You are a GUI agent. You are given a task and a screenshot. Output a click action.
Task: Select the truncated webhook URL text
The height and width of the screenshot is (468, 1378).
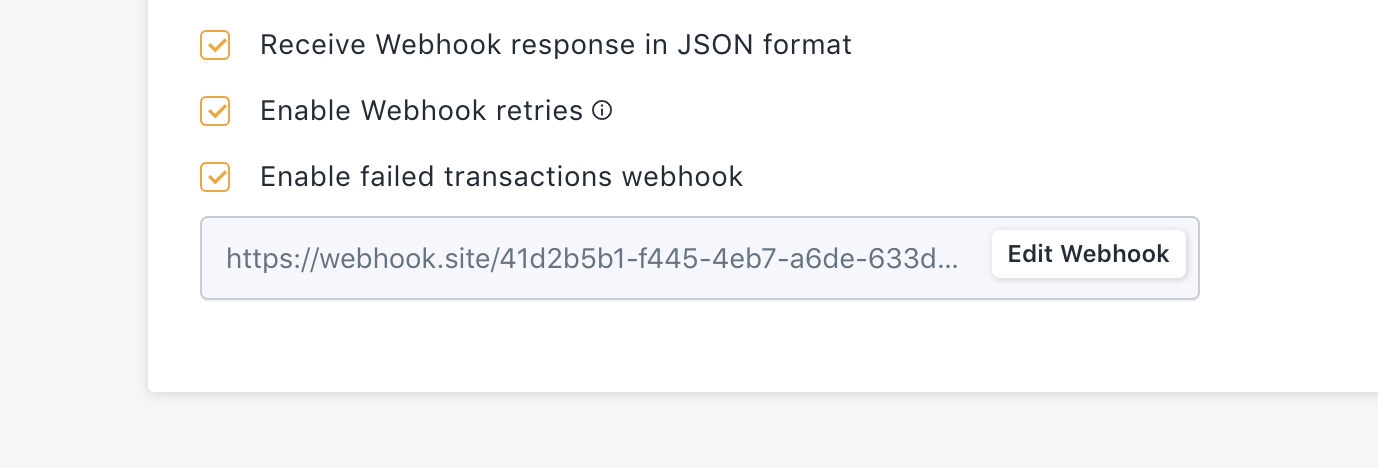click(x=592, y=259)
